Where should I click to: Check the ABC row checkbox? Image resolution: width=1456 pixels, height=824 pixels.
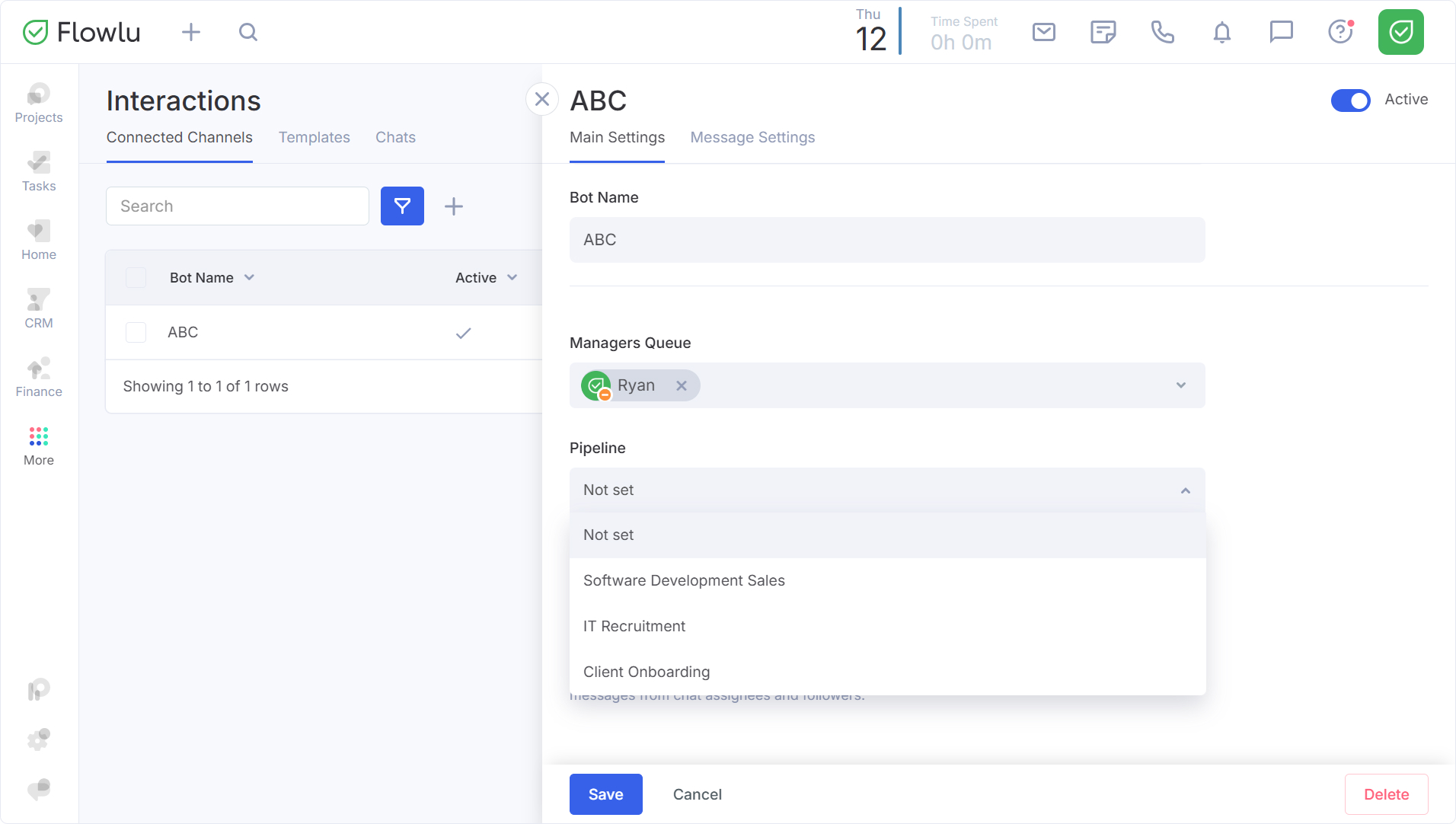(x=136, y=332)
